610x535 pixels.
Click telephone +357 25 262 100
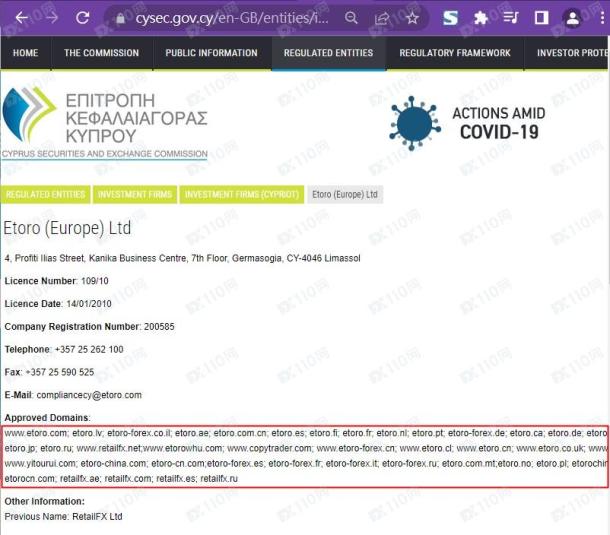(89, 349)
